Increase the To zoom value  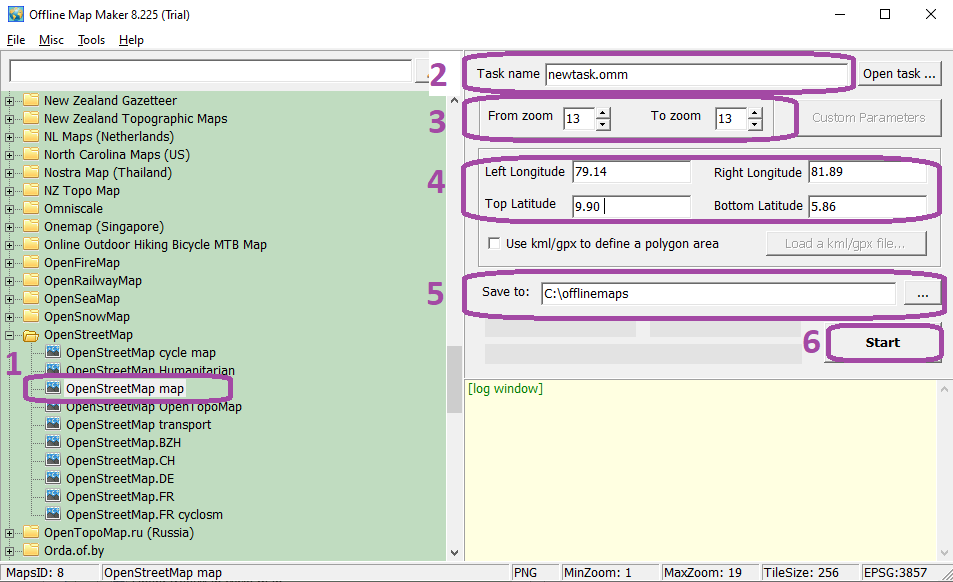click(754, 113)
